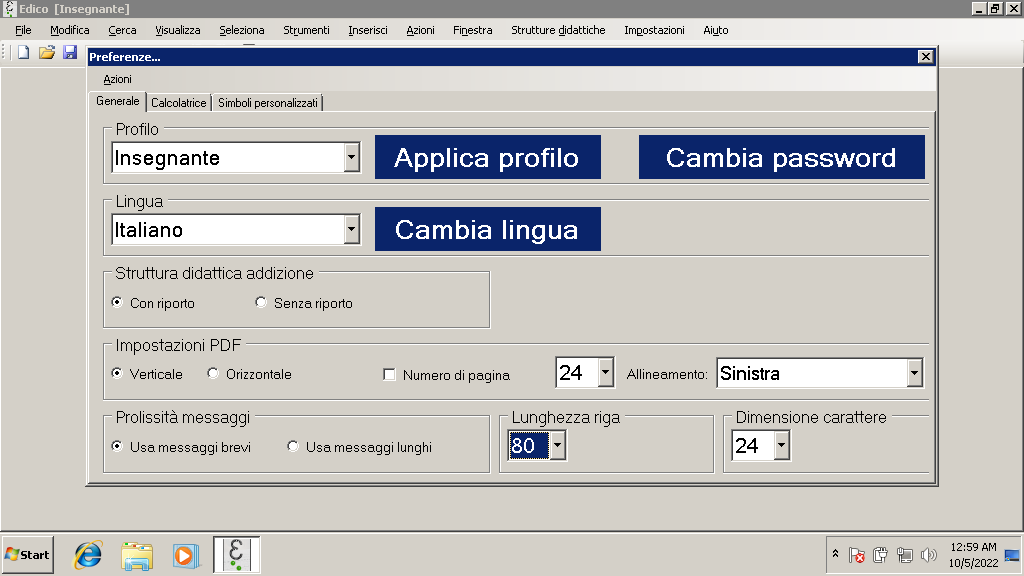This screenshot has height=576, width=1024.
Task: Click the Open folder toolbar icon
Action: [x=46, y=52]
